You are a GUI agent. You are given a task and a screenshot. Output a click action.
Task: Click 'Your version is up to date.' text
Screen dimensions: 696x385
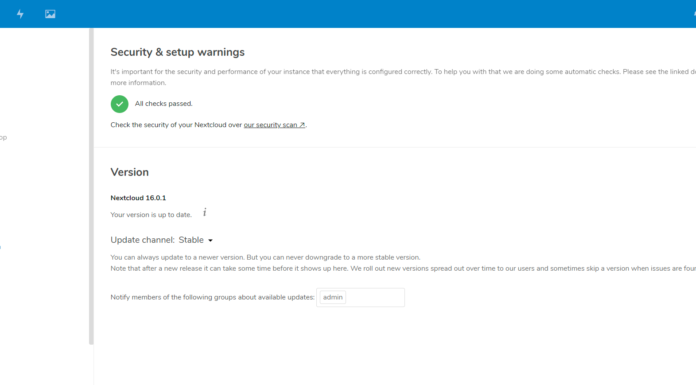click(x=151, y=214)
